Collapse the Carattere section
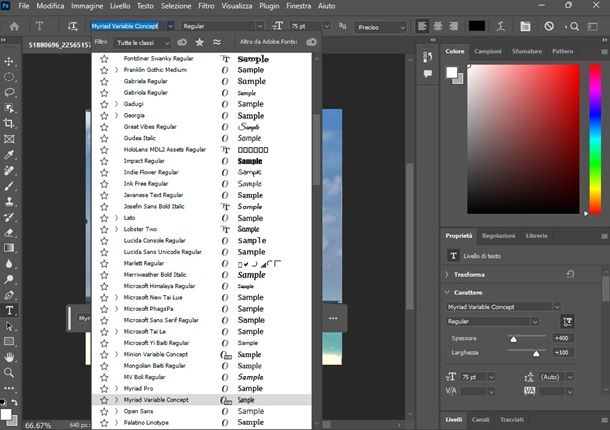The height and width of the screenshot is (430, 610). pos(447,292)
